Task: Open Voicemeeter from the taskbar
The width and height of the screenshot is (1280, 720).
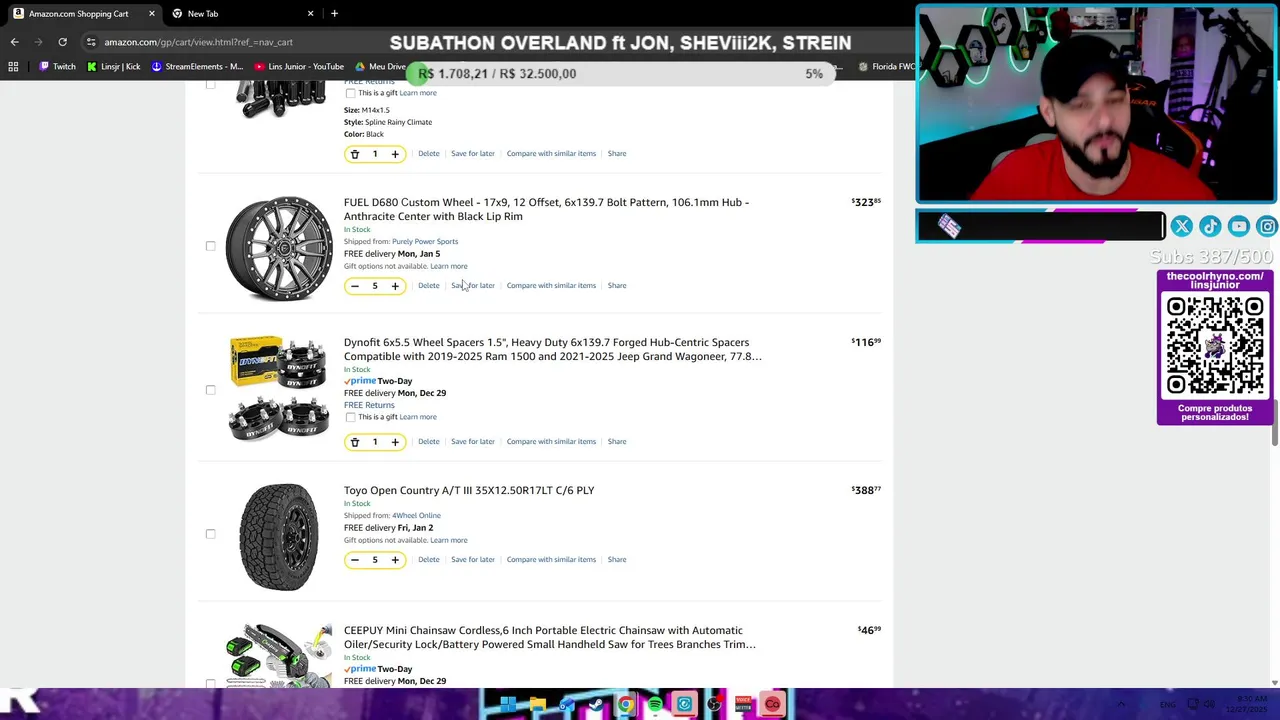Action: [743, 704]
